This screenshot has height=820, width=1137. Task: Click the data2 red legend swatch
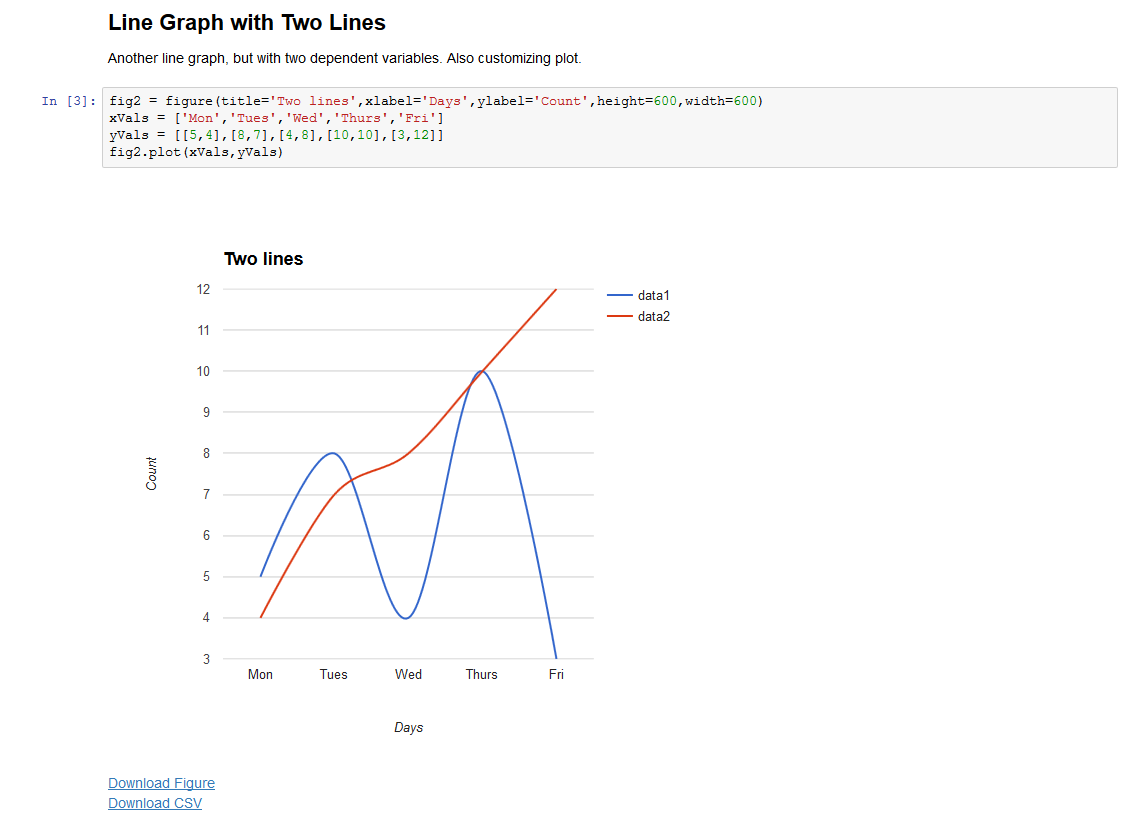pos(619,316)
